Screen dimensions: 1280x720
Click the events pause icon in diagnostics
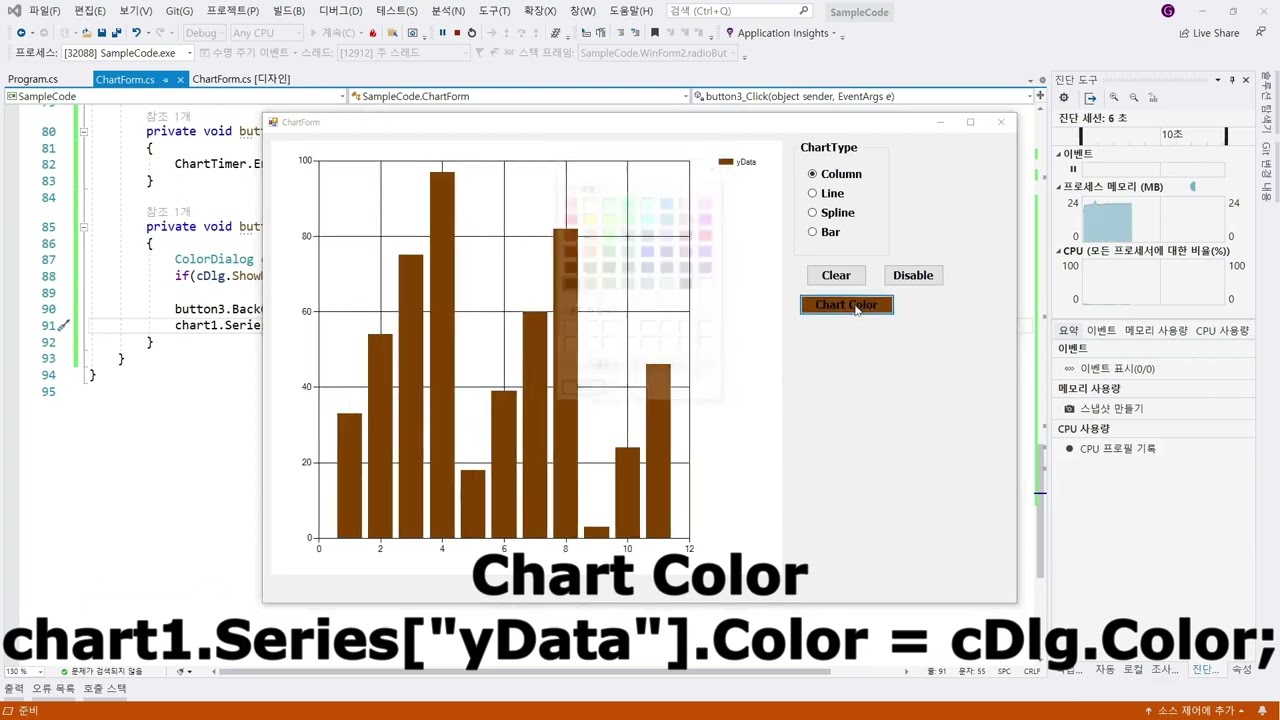point(1073,170)
